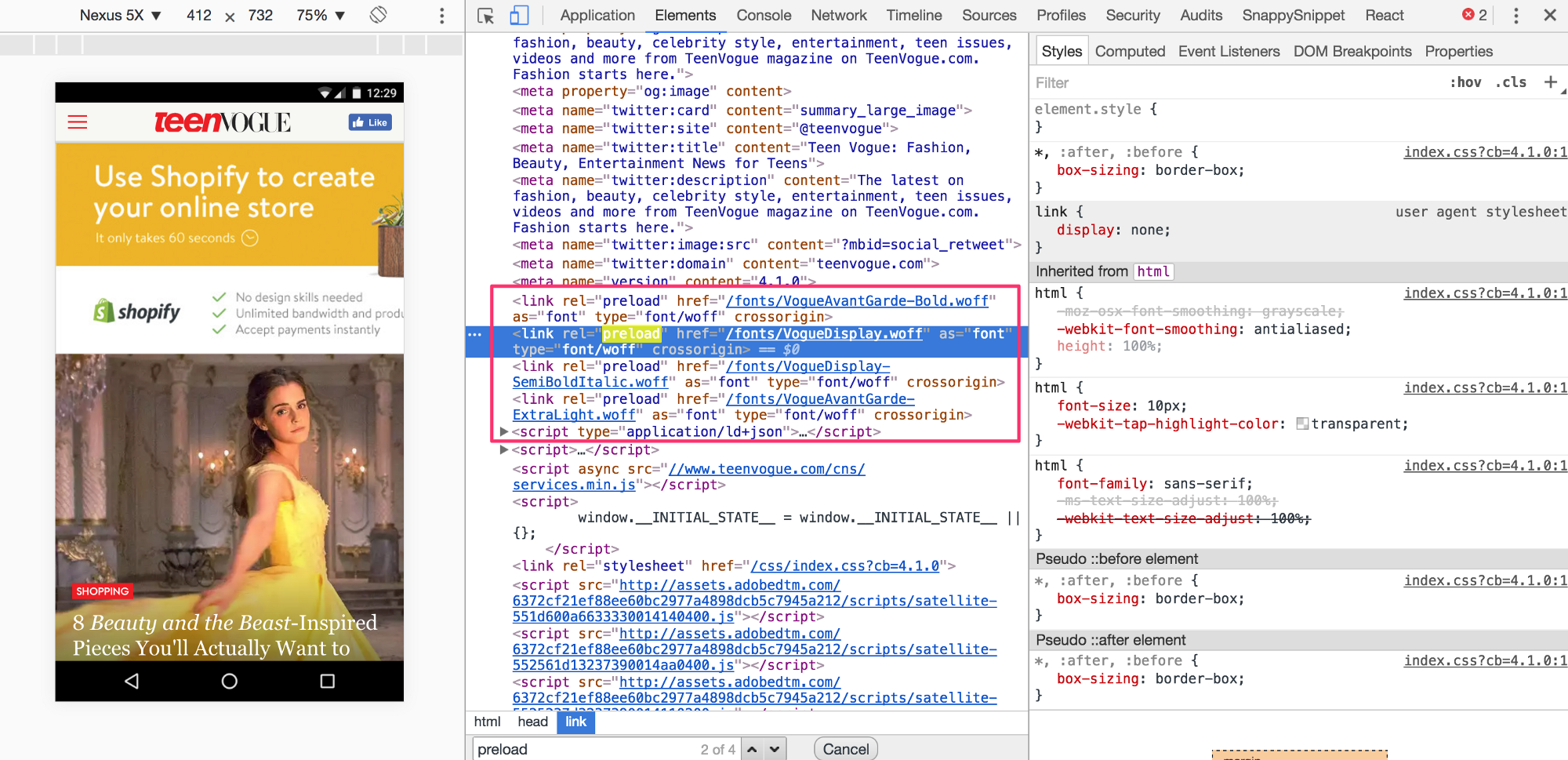Open the Security tab
1568x760 pixels.
1133,16
